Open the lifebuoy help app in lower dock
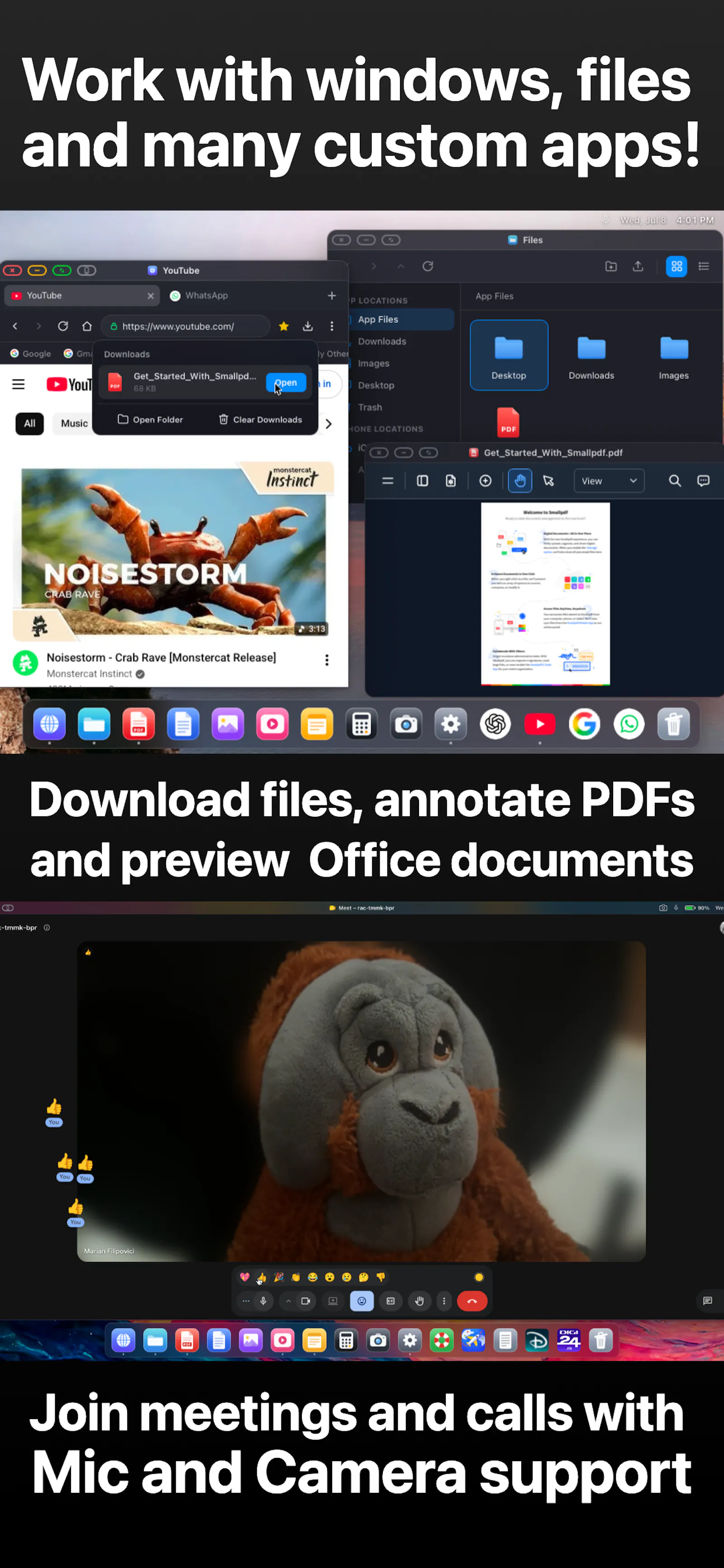This screenshot has width=724, height=1568. pos(442,1340)
